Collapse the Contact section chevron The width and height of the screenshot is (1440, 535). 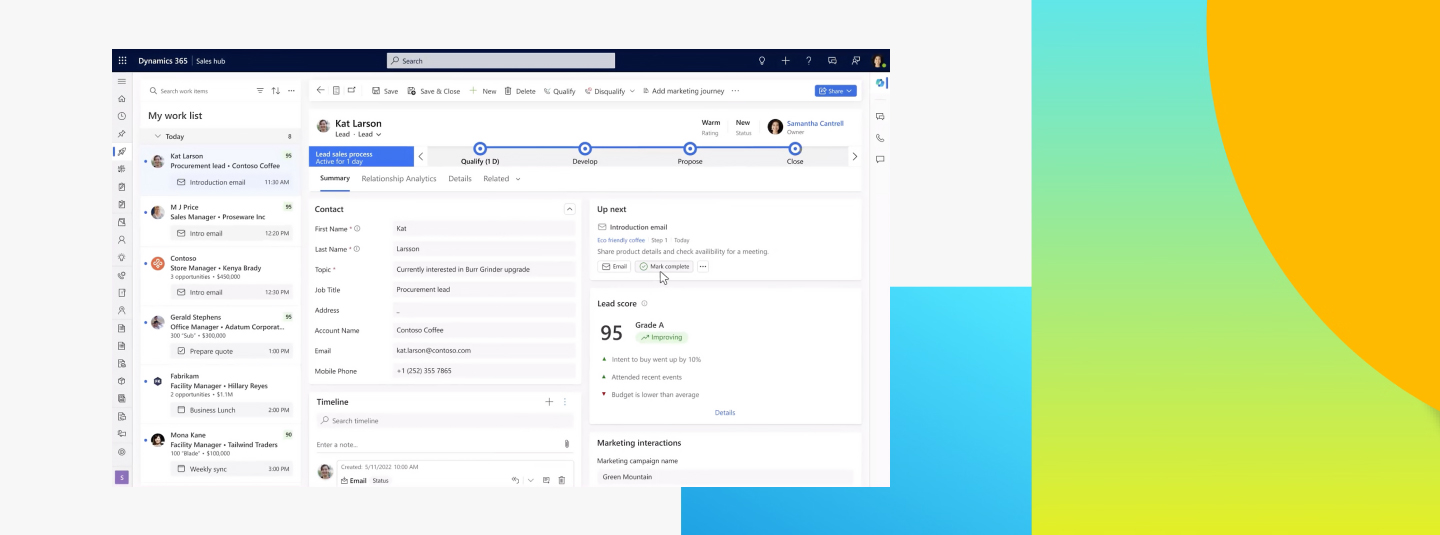[x=569, y=209]
